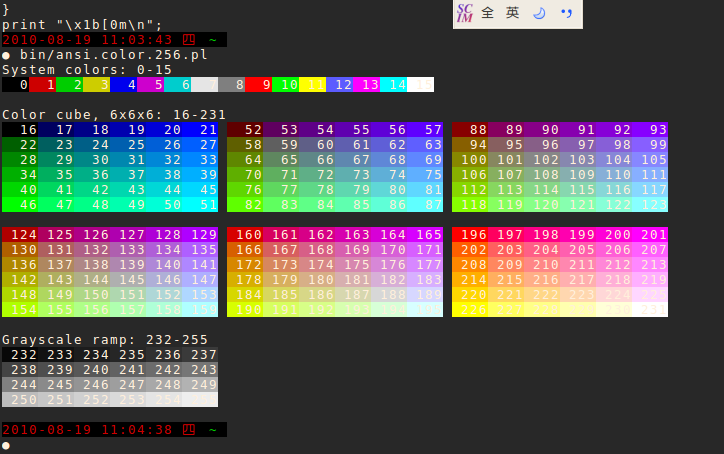Click color cube cell 82

(x=245, y=205)
